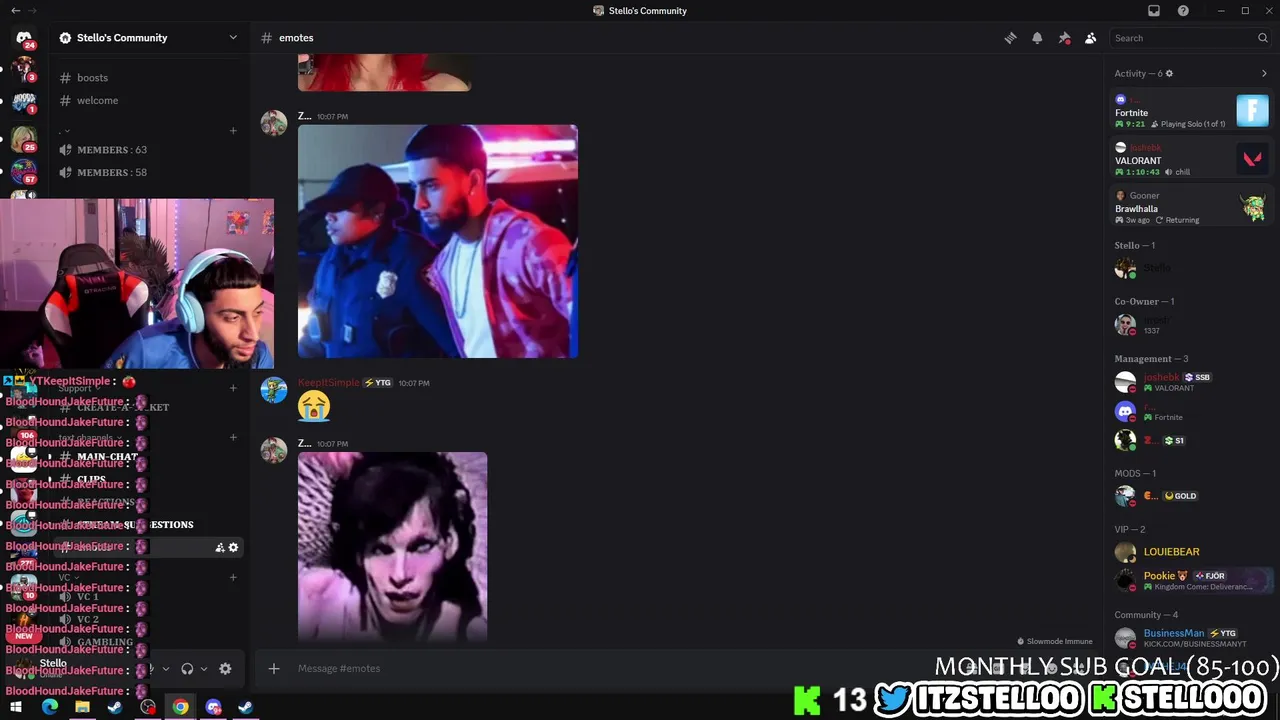The image size is (1280, 720).
Task: Open File Explorer from taskbar
Action: (x=82, y=707)
